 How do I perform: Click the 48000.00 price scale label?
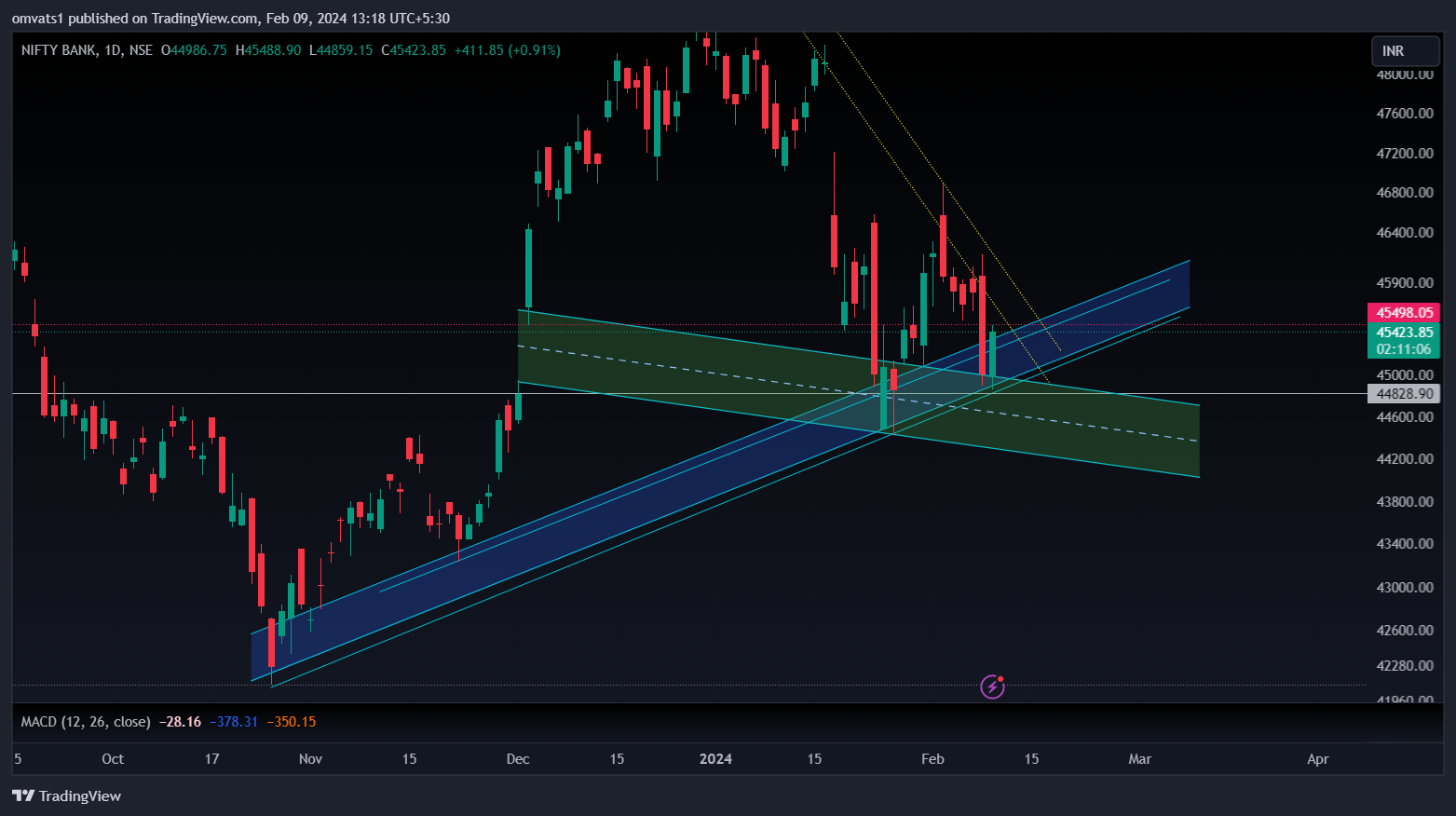[x=1405, y=75]
